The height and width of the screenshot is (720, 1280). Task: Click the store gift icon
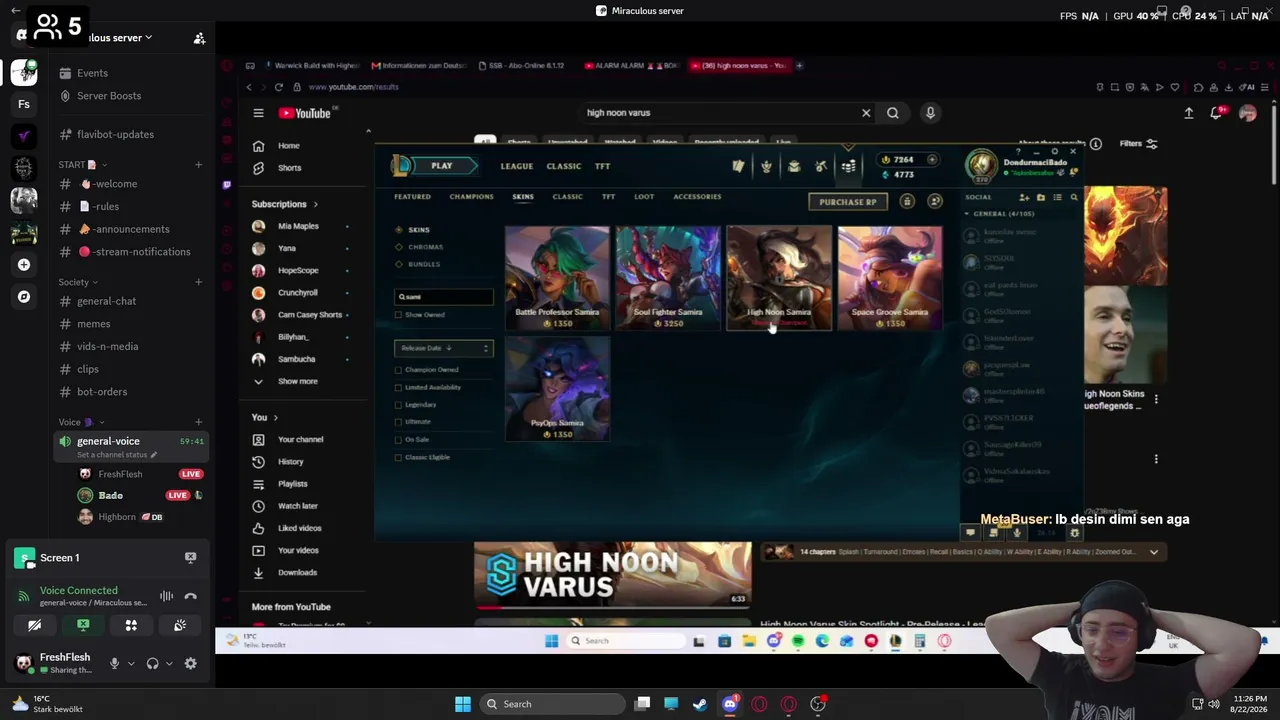pos(907,202)
